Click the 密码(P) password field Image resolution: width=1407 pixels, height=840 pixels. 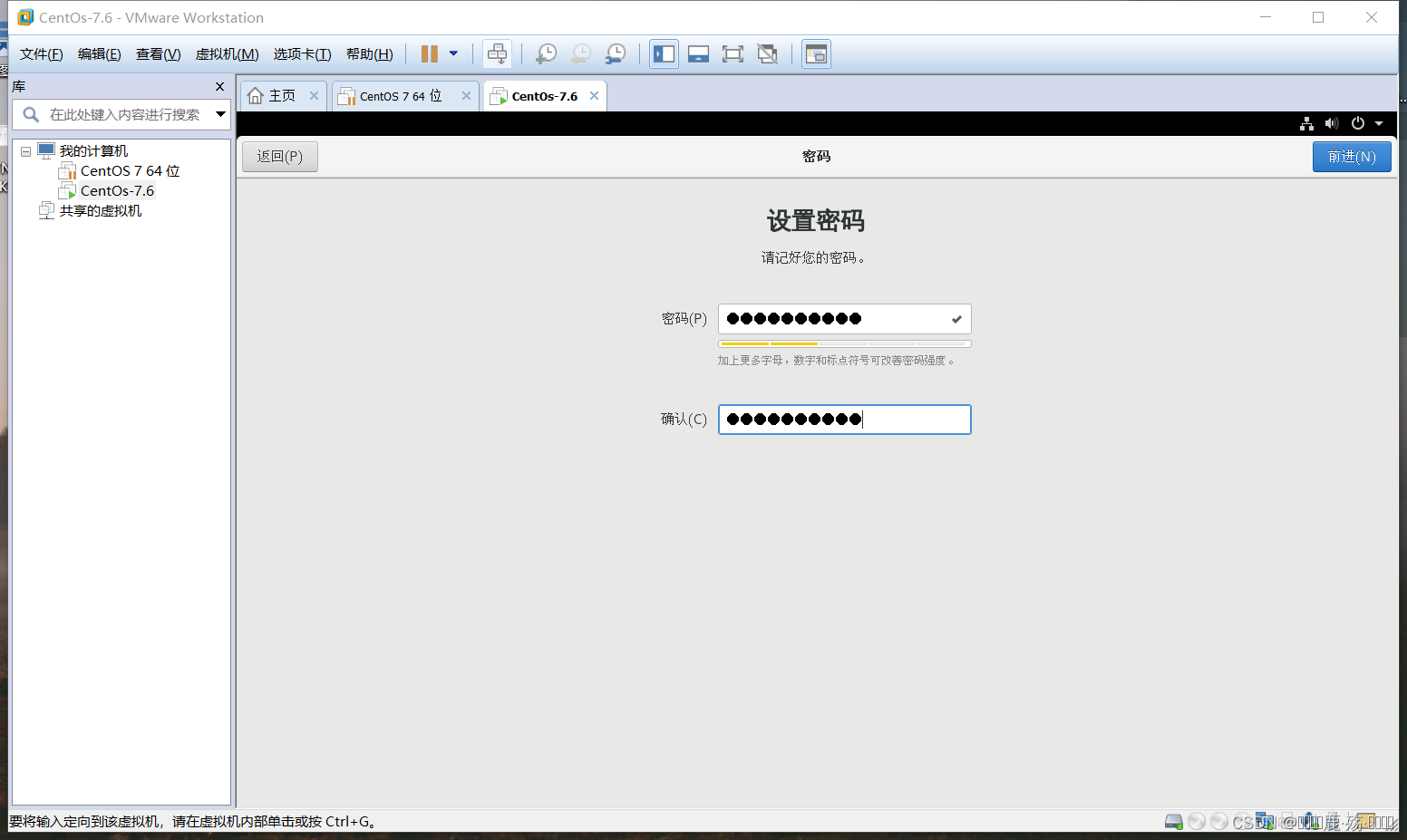pos(845,319)
